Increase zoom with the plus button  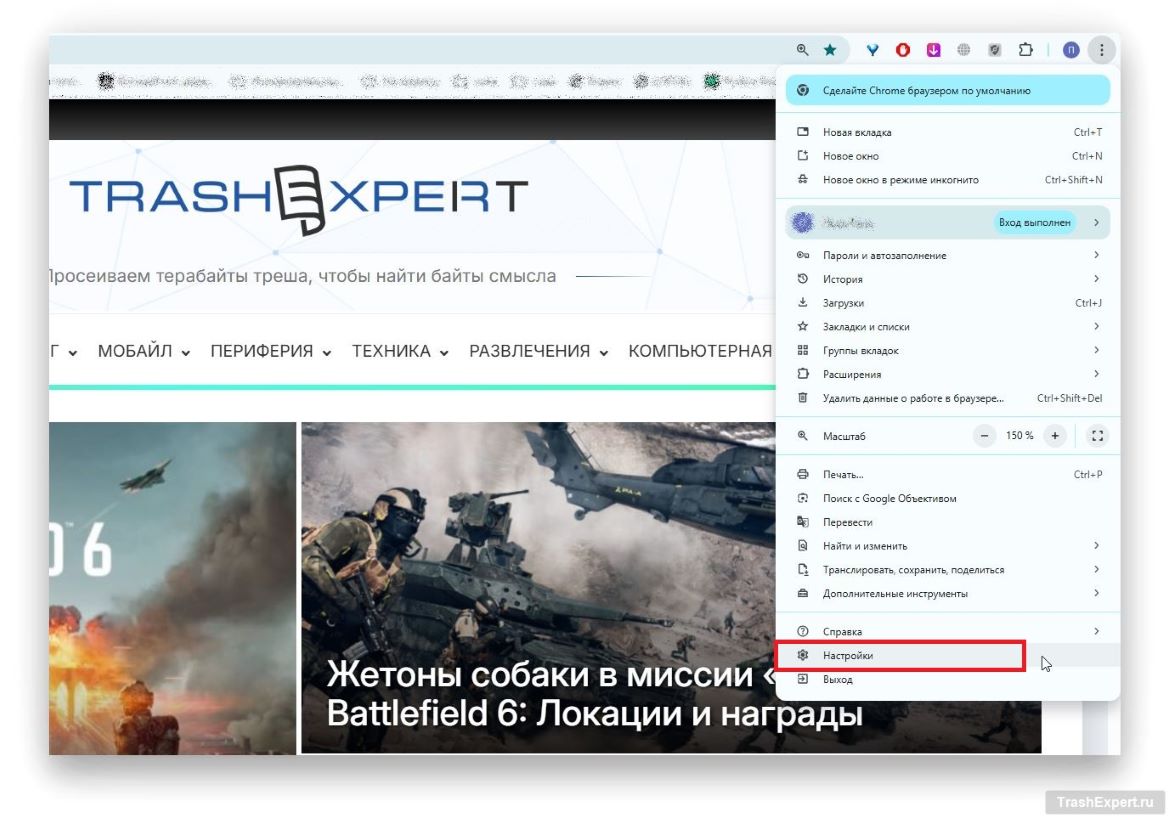point(1054,436)
